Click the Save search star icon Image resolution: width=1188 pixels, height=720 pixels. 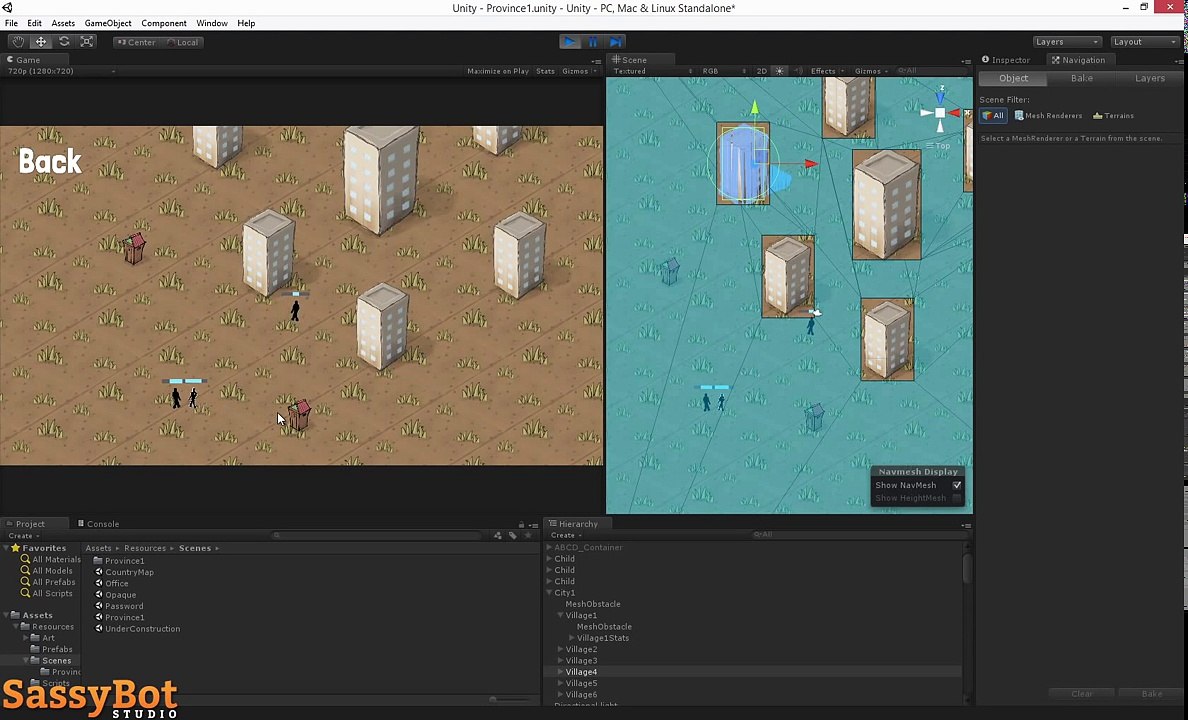tap(528, 536)
